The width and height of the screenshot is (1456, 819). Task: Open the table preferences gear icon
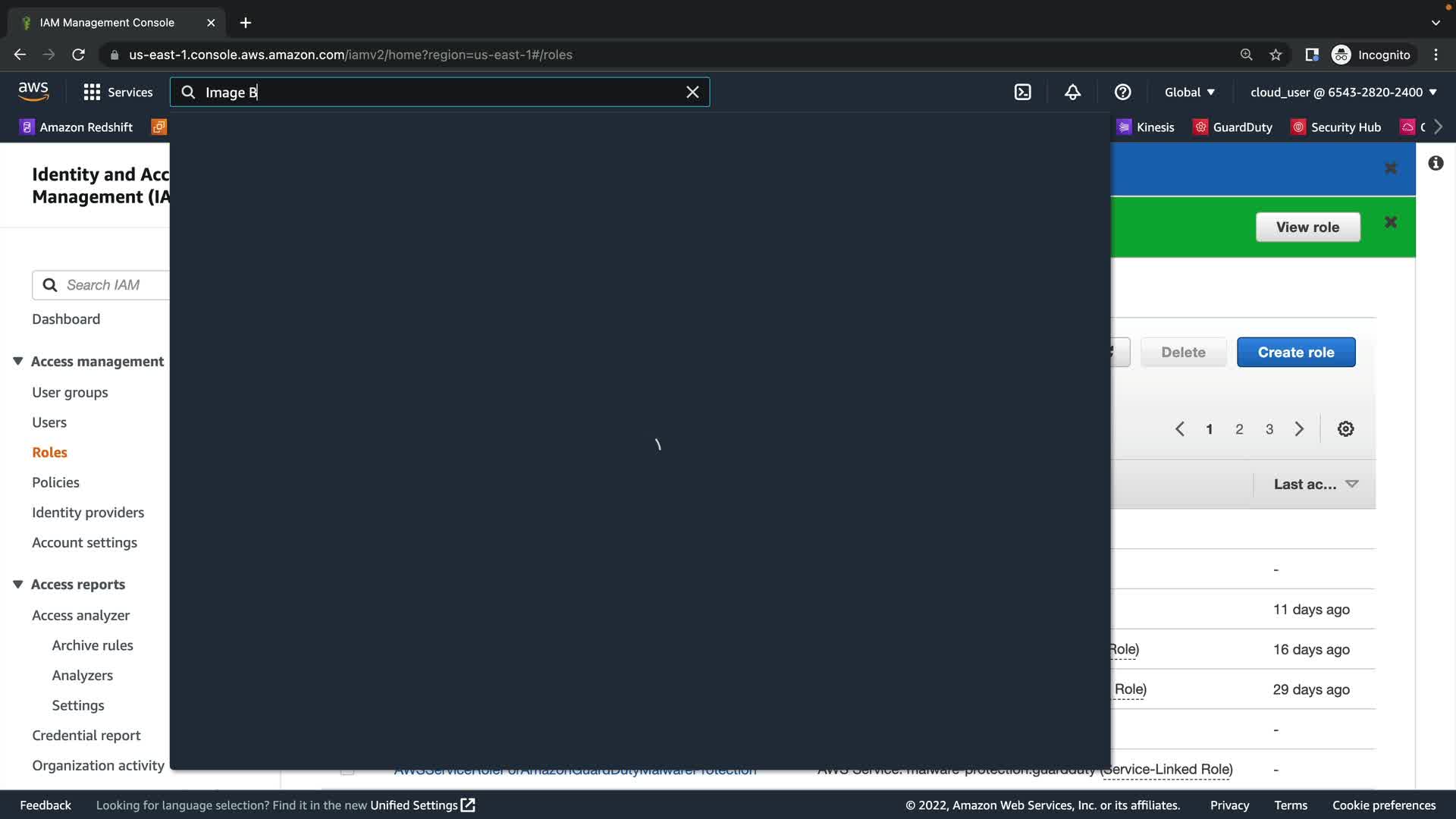[x=1345, y=429]
